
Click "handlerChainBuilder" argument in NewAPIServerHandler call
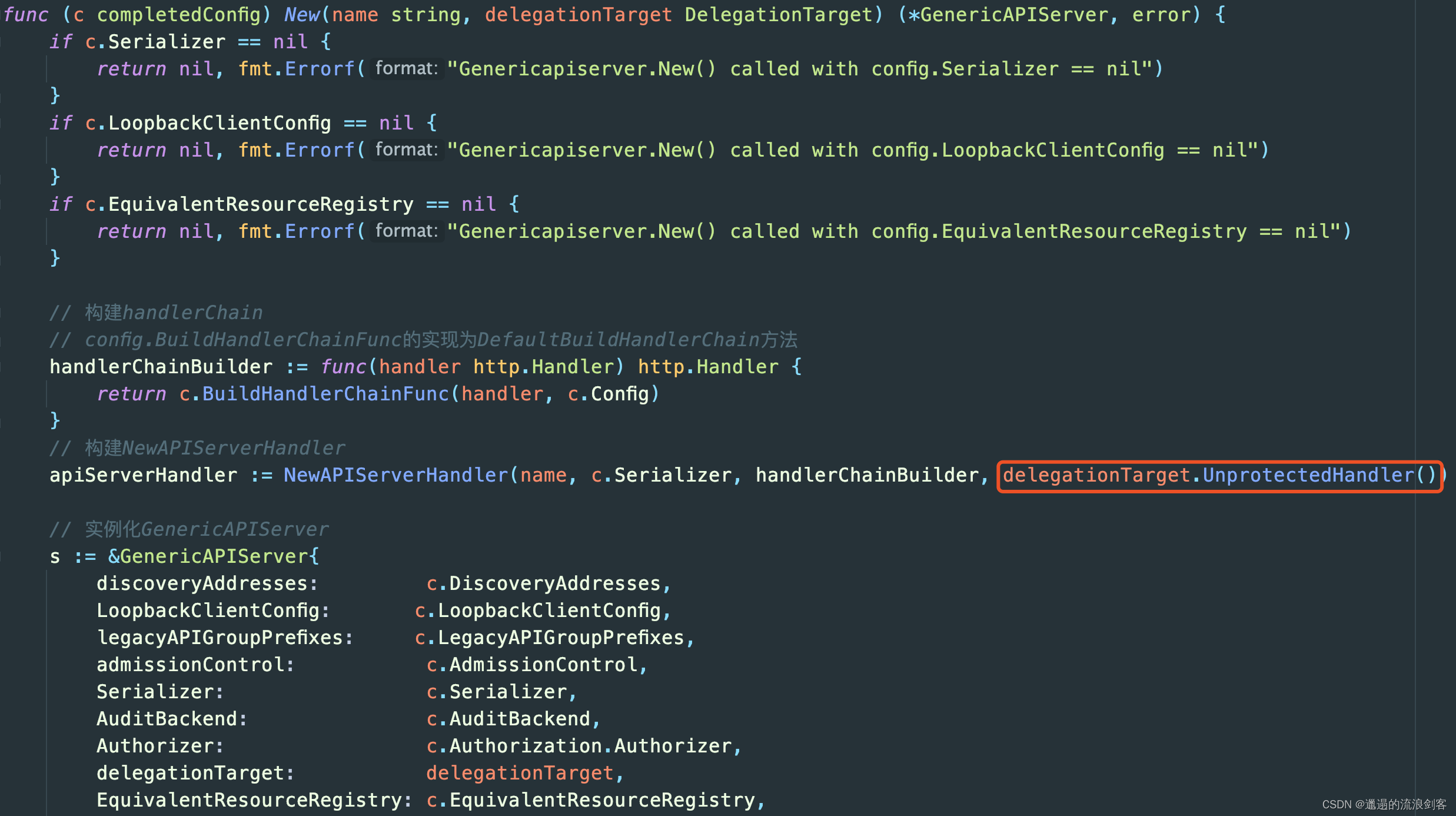point(867,475)
